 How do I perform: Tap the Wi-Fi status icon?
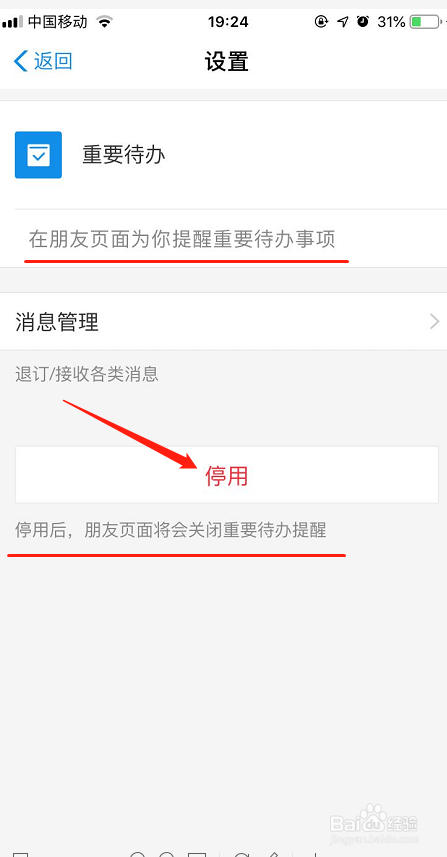104,22
